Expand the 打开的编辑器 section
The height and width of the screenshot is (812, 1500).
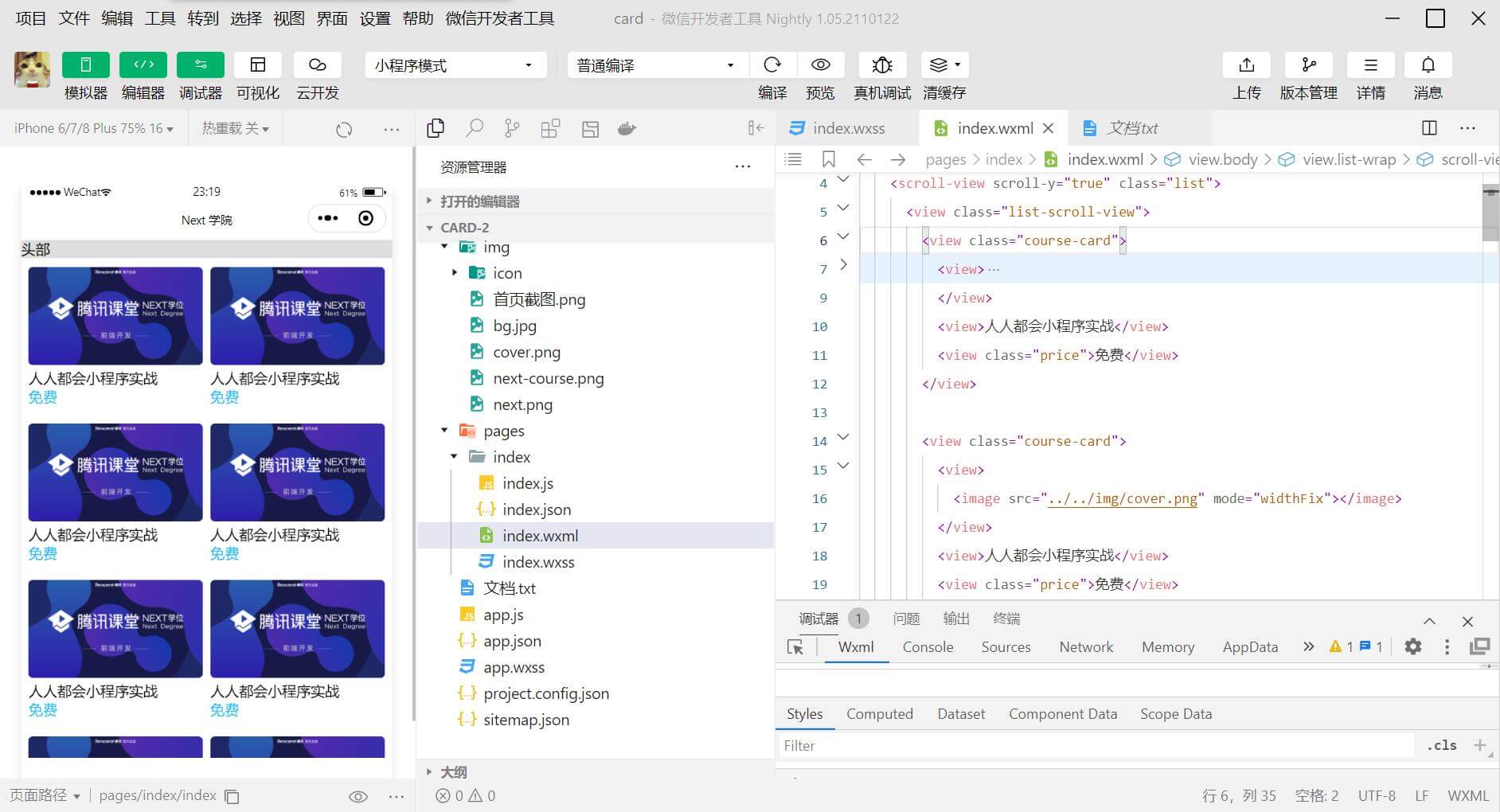point(596,201)
